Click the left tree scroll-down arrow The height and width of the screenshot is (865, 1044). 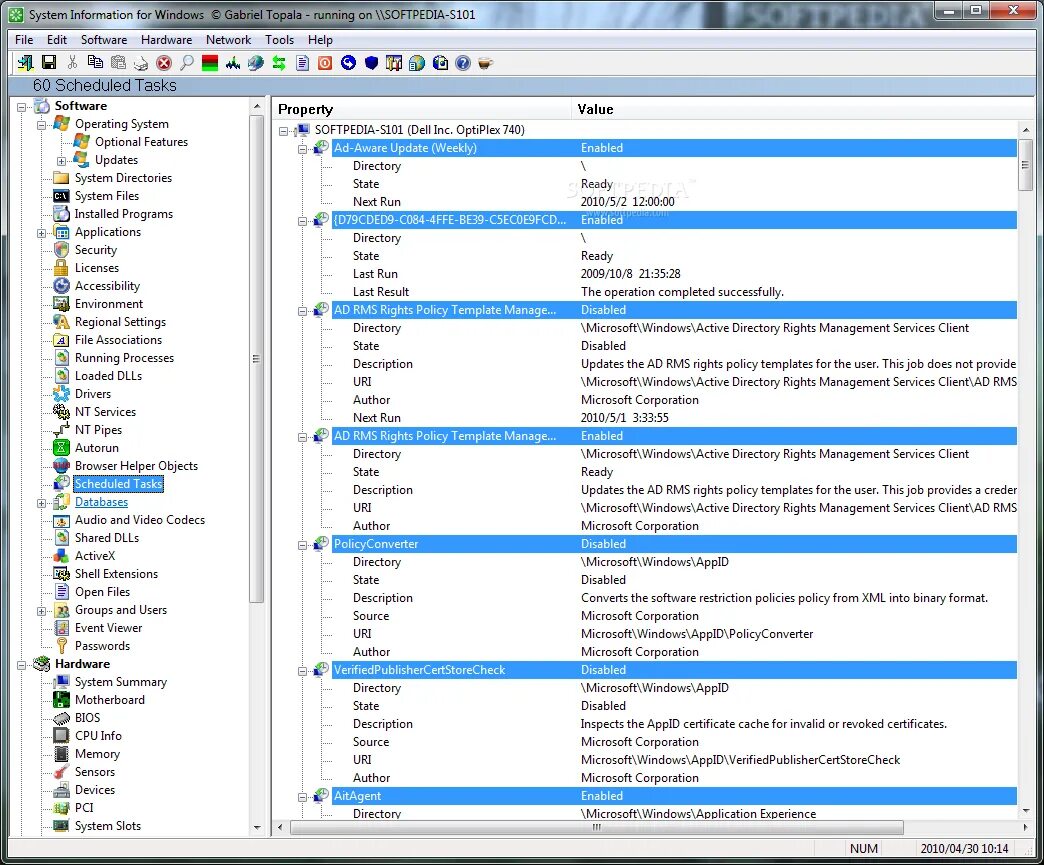coord(257,828)
